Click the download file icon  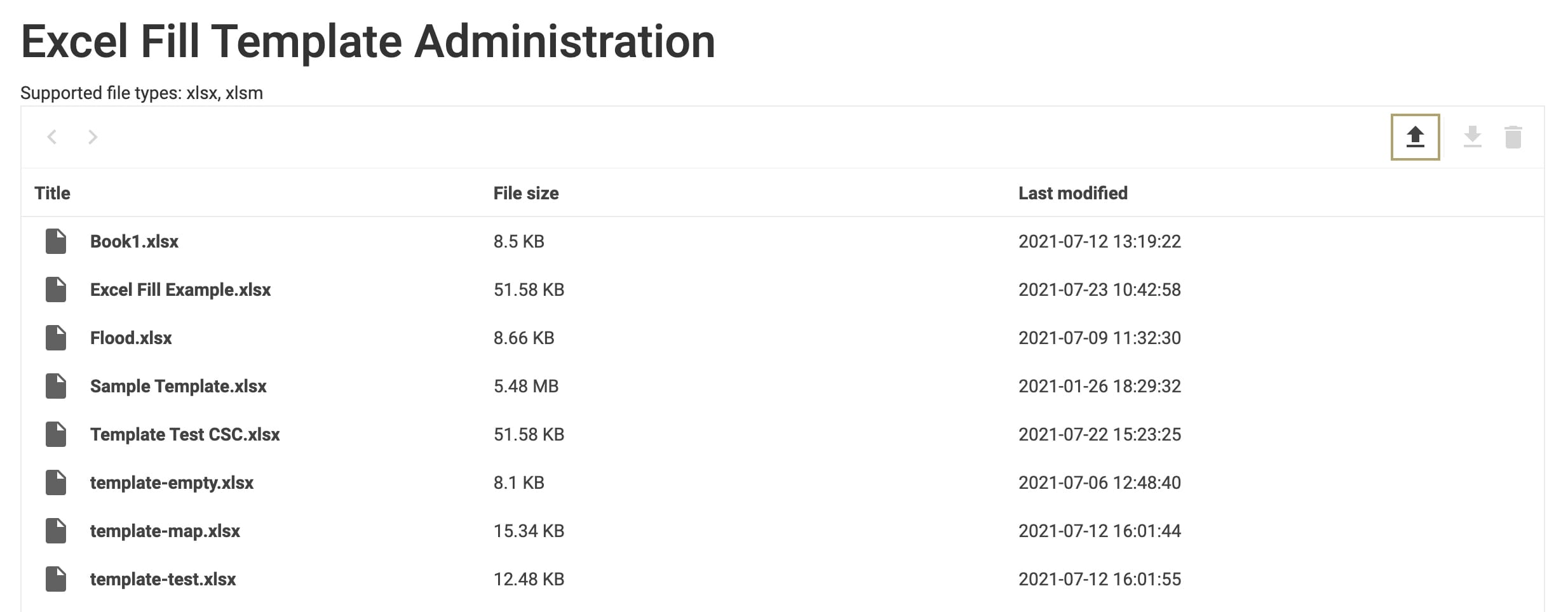(1472, 137)
